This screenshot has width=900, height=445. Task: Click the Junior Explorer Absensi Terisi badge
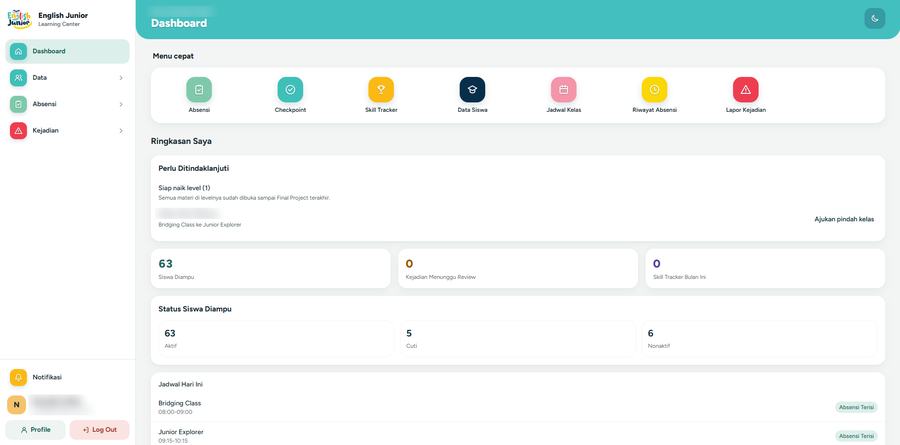(856, 436)
